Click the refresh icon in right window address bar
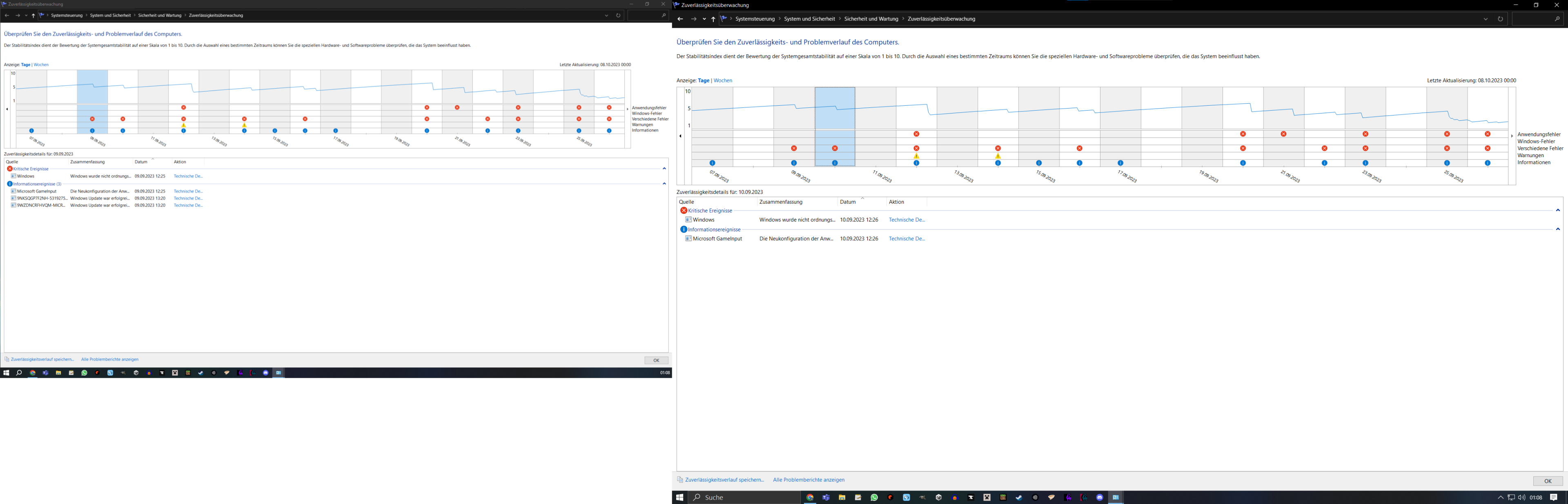Image resolution: width=1568 pixels, height=504 pixels. click(1500, 19)
